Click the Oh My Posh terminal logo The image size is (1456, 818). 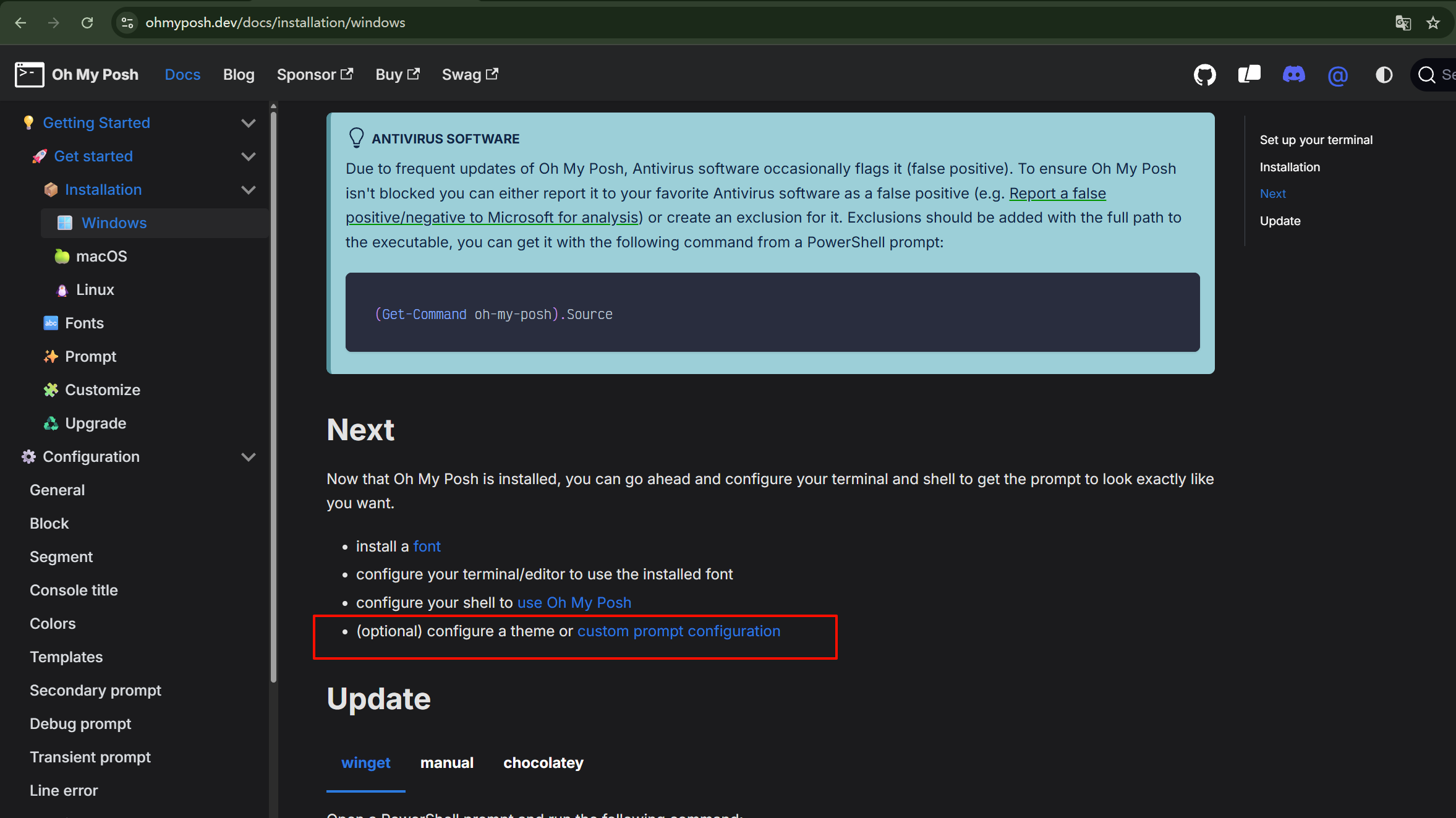coord(29,75)
